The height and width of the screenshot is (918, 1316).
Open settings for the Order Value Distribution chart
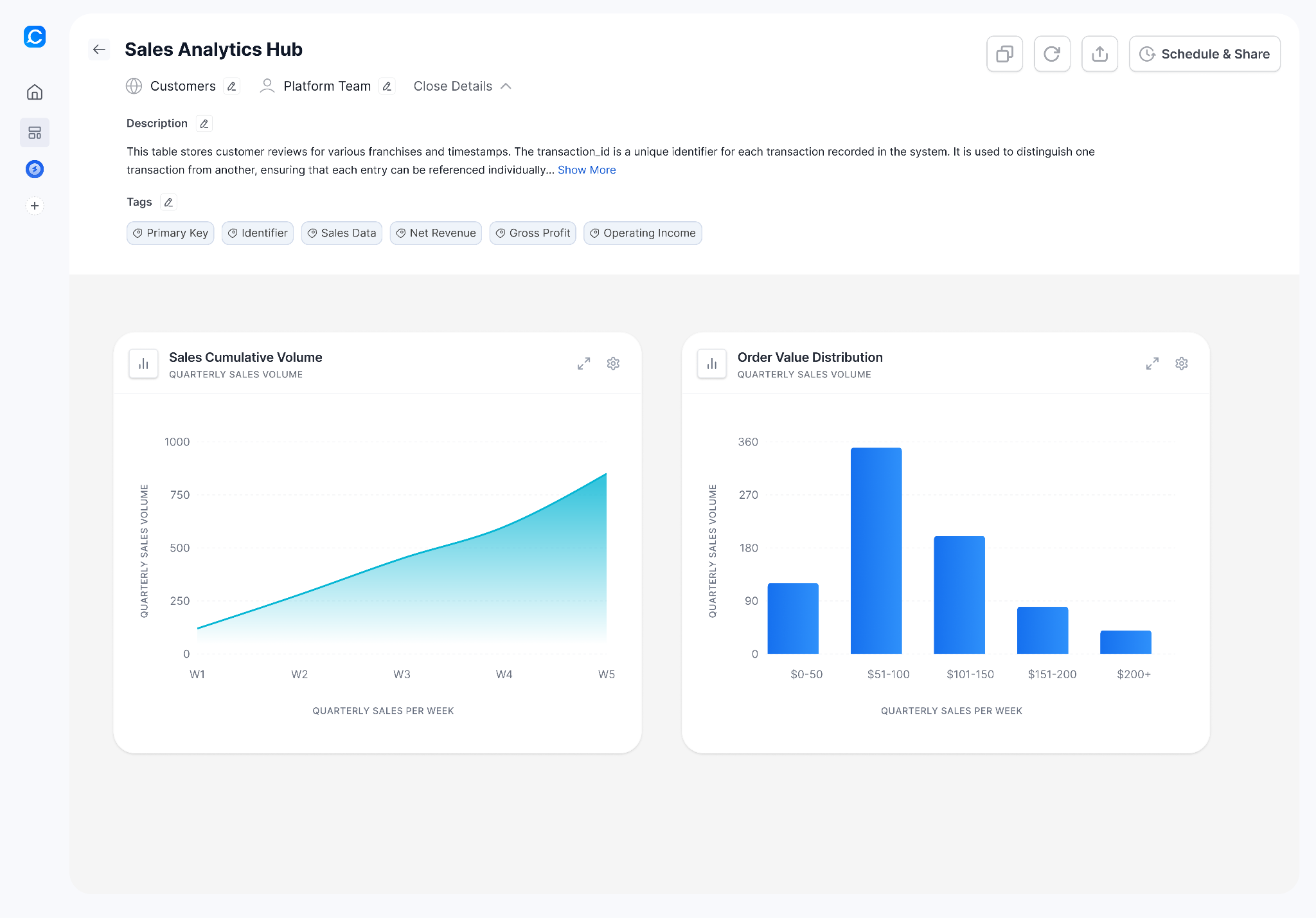point(1182,363)
